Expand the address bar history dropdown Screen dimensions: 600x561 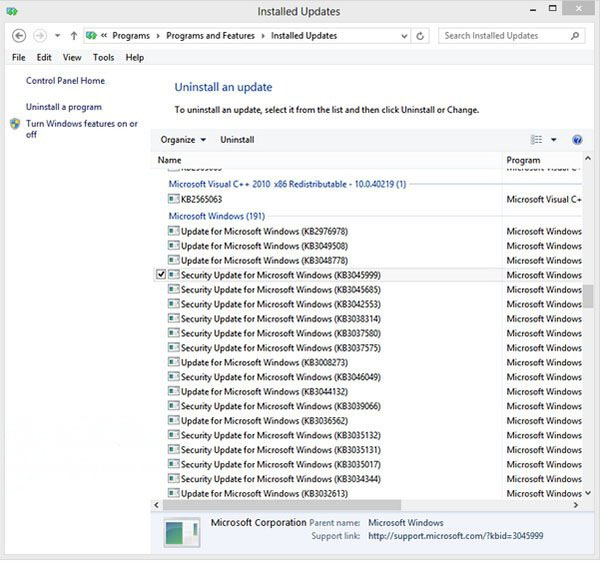(404, 36)
